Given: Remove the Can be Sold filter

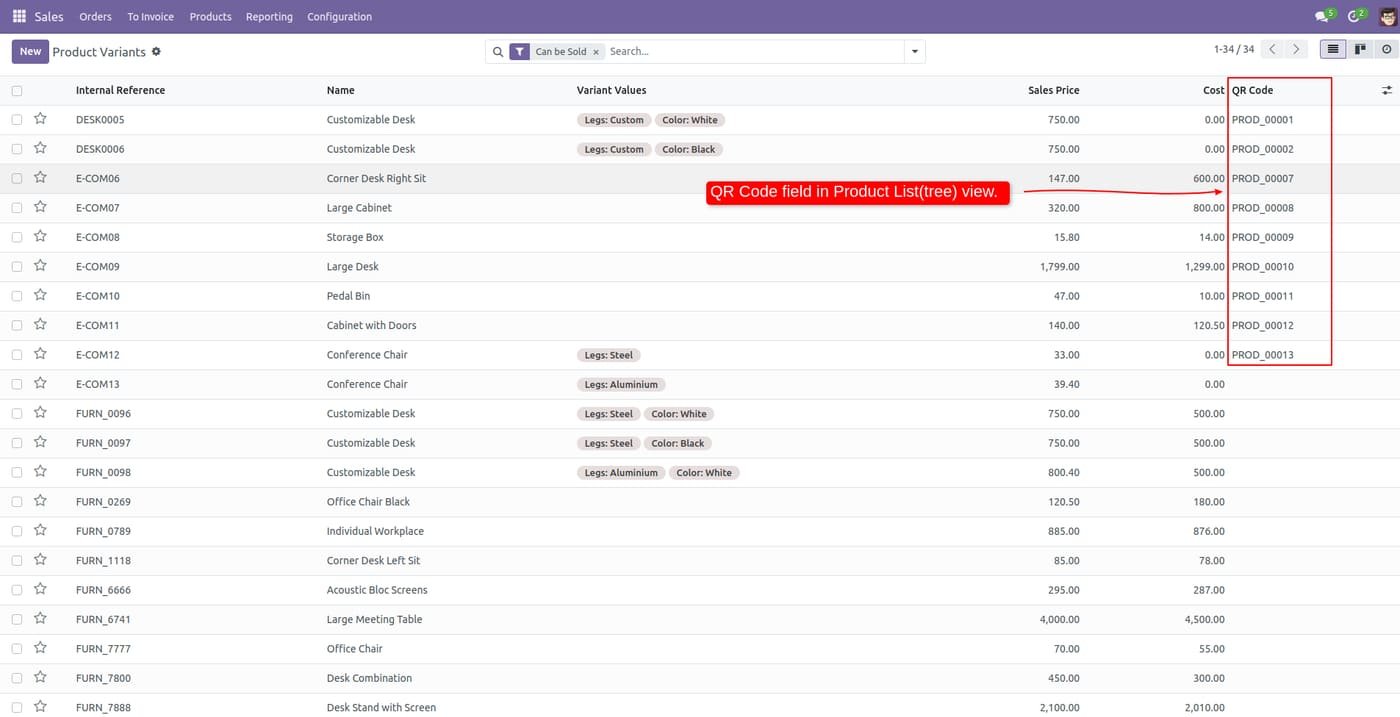Looking at the screenshot, I should tap(596, 52).
